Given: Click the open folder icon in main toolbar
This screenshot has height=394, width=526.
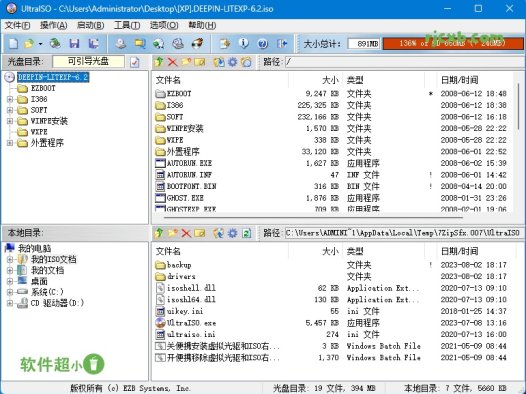Looking at the screenshot, I should pyautogui.click(x=29, y=44).
